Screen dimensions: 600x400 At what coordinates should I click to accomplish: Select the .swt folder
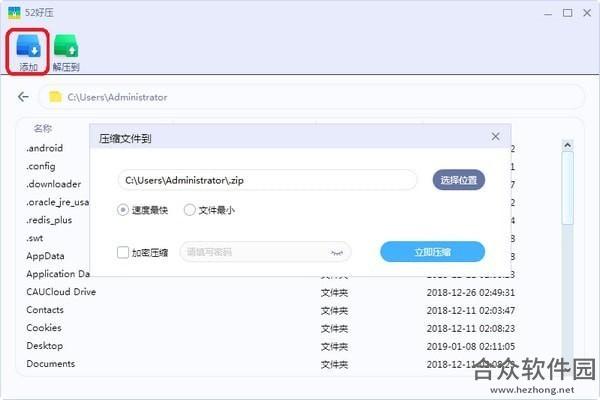[x=34, y=238]
